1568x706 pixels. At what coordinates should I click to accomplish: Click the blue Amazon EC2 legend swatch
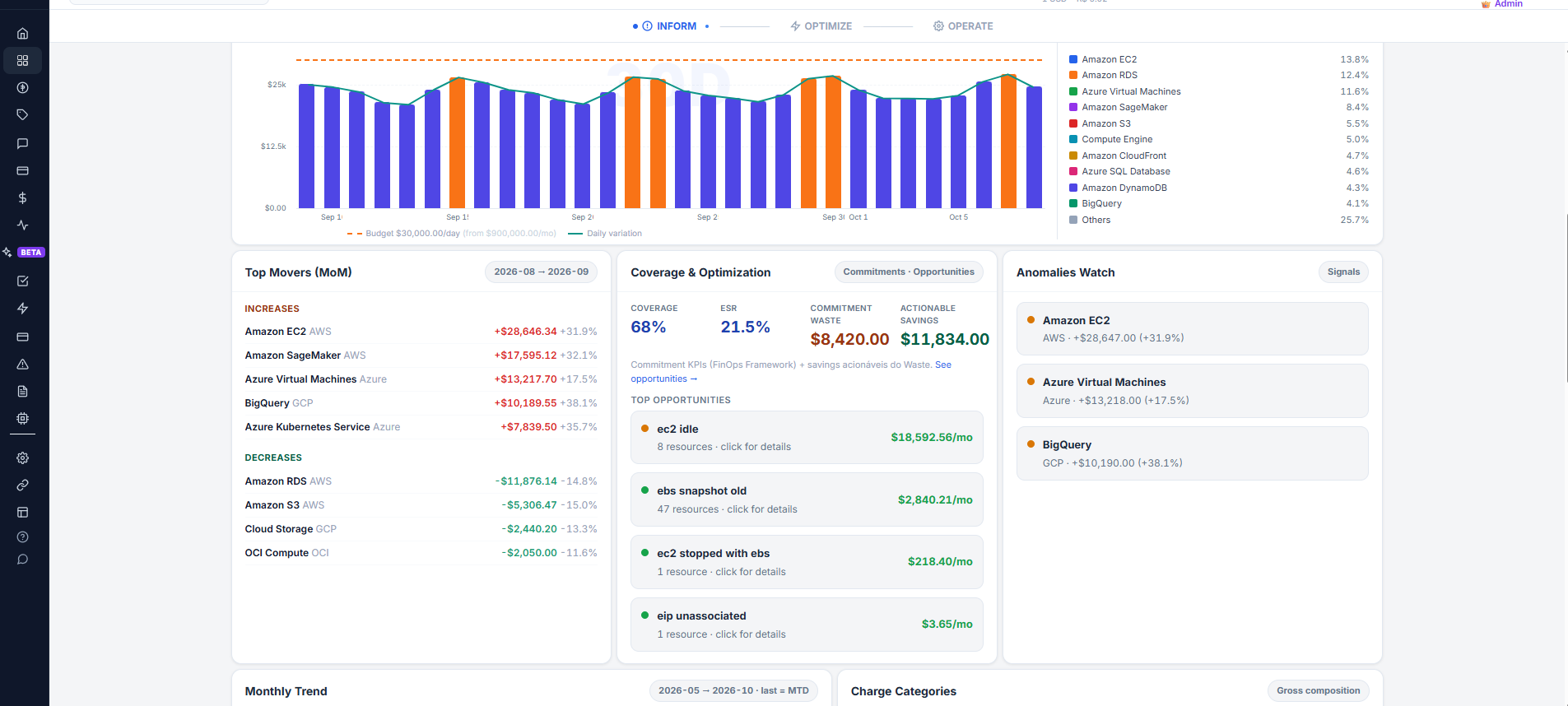[x=1073, y=59]
